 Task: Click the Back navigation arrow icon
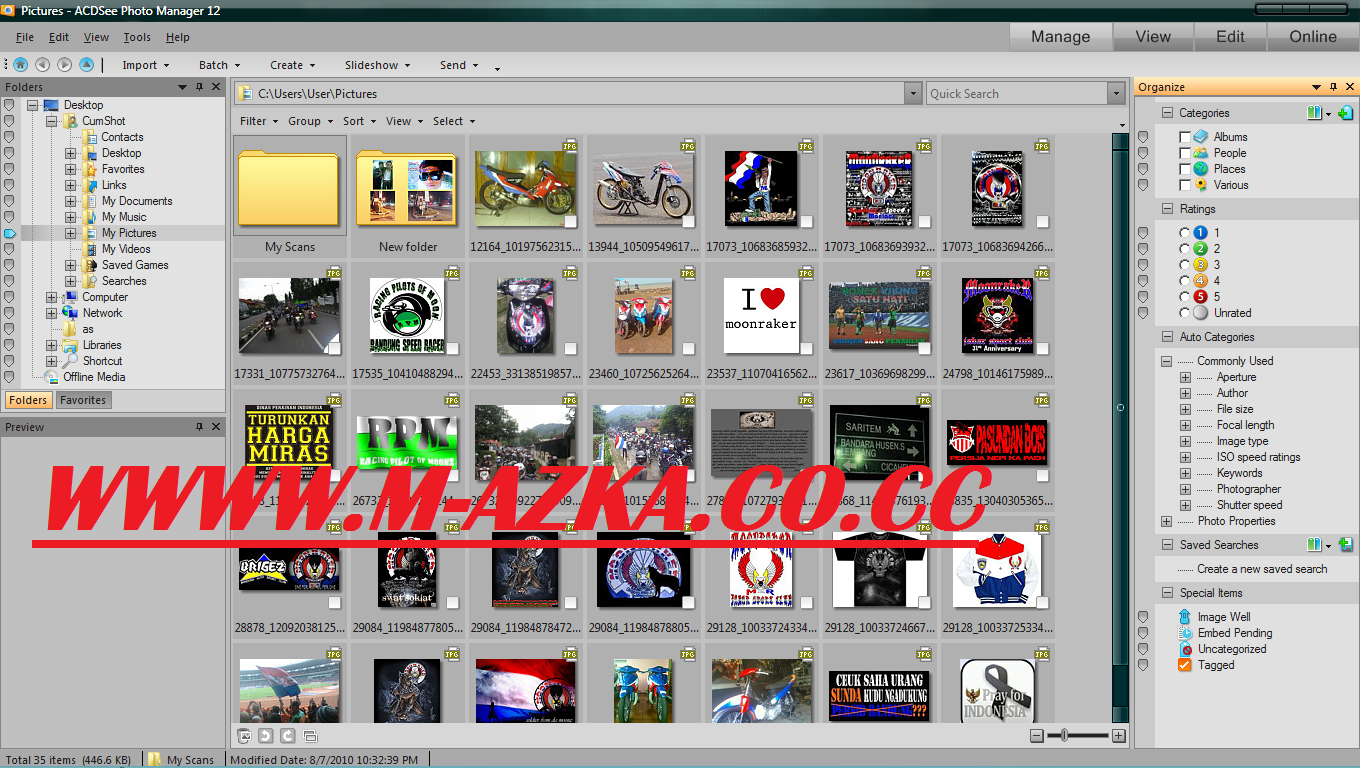42,64
